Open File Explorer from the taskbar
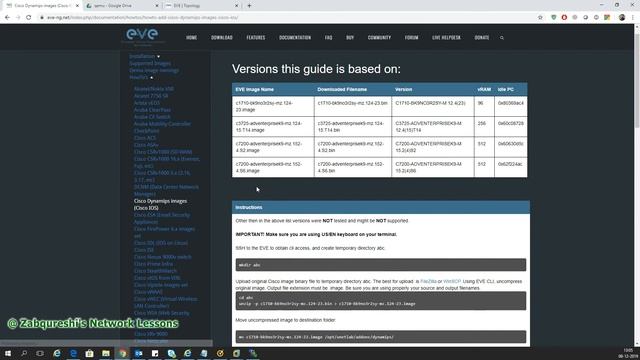The width and height of the screenshot is (640, 360). click(x=106, y=353)
